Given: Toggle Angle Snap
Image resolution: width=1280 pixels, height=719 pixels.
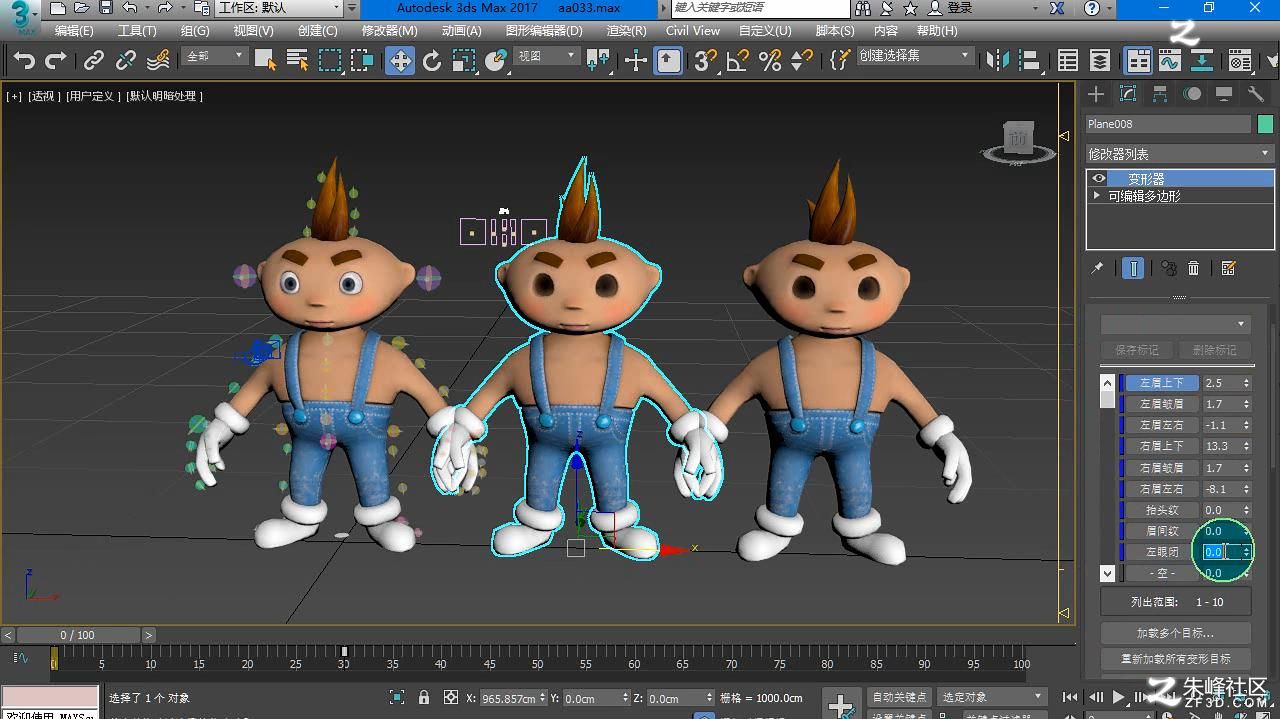Looking at the screenshot, I should pyautogui.click(x=738, y=61).
